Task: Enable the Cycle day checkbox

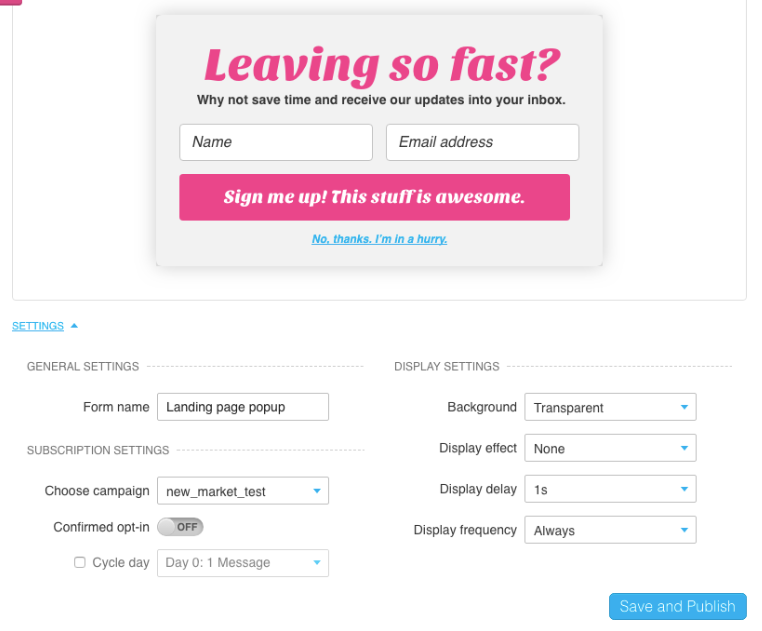Action: click(80, 562)
